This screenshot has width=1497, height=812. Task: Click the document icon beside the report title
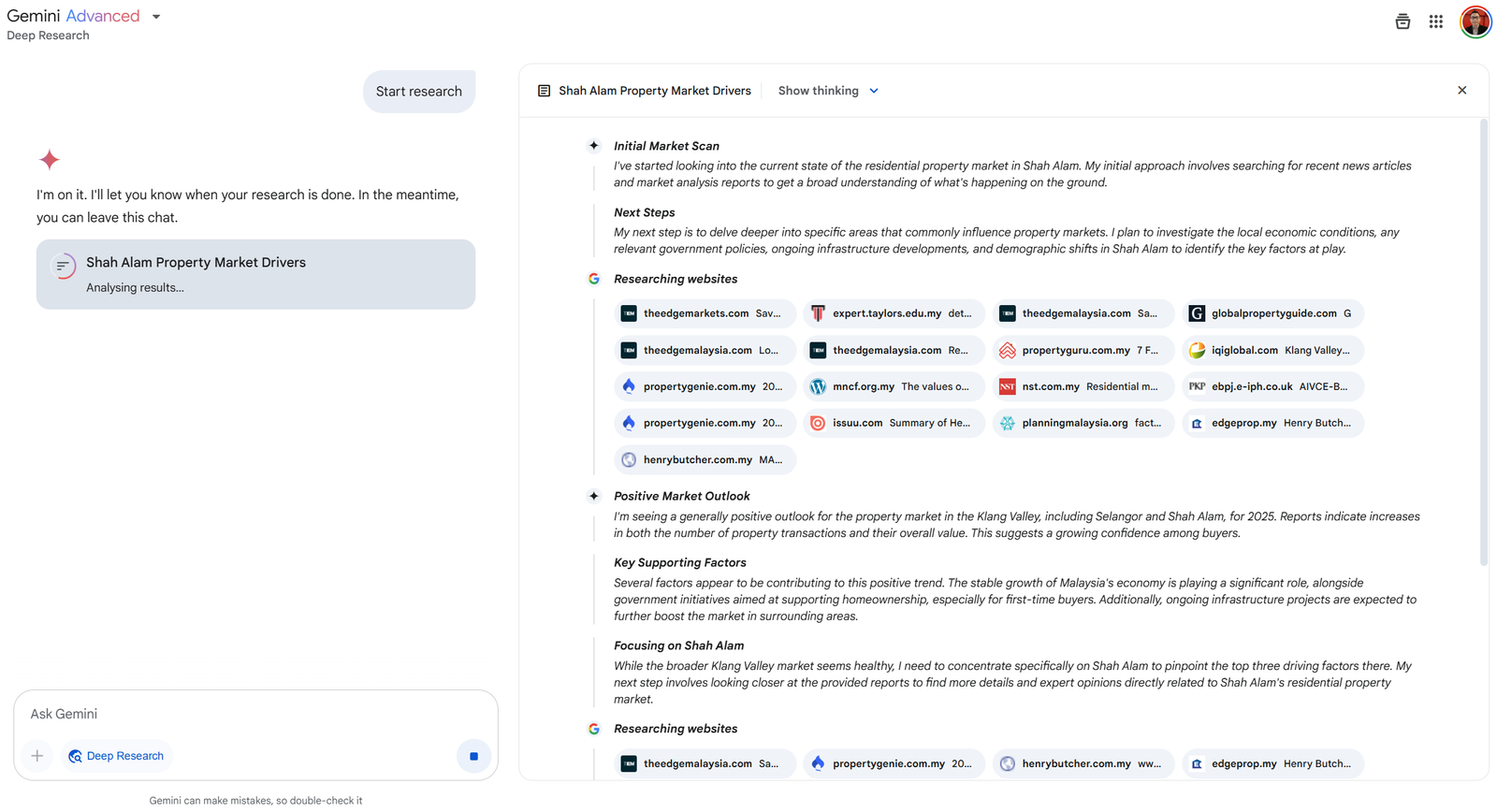click(544, 91)
